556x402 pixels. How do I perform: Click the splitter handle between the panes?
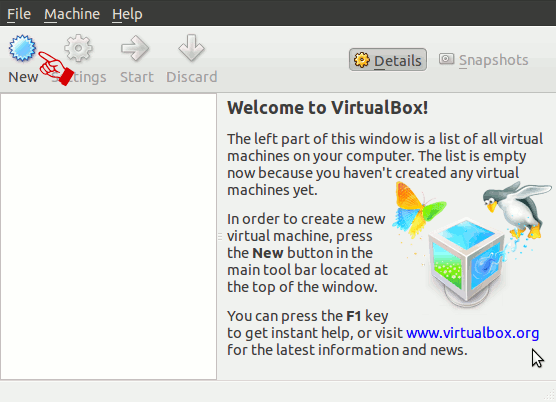click(220, 236)
